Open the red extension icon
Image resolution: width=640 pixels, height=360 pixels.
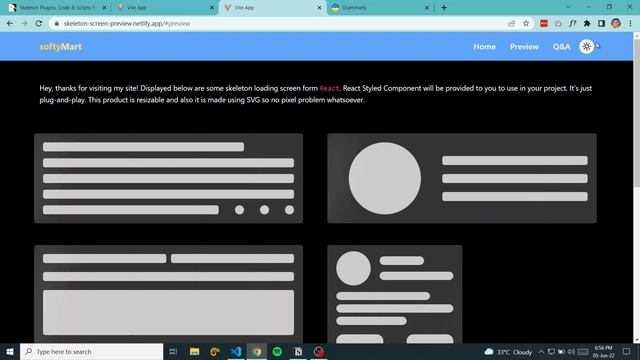pyautogui.click(x=544, y=24)
